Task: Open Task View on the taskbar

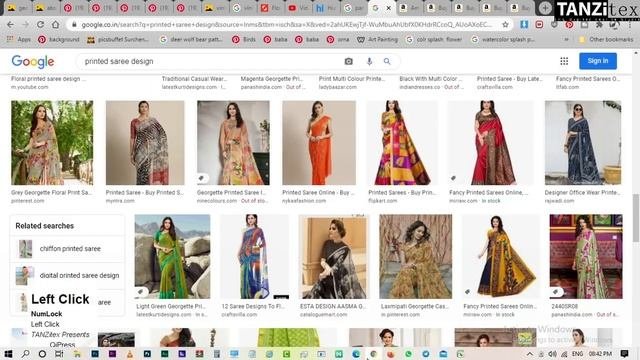Action: [x=59, y=353]
